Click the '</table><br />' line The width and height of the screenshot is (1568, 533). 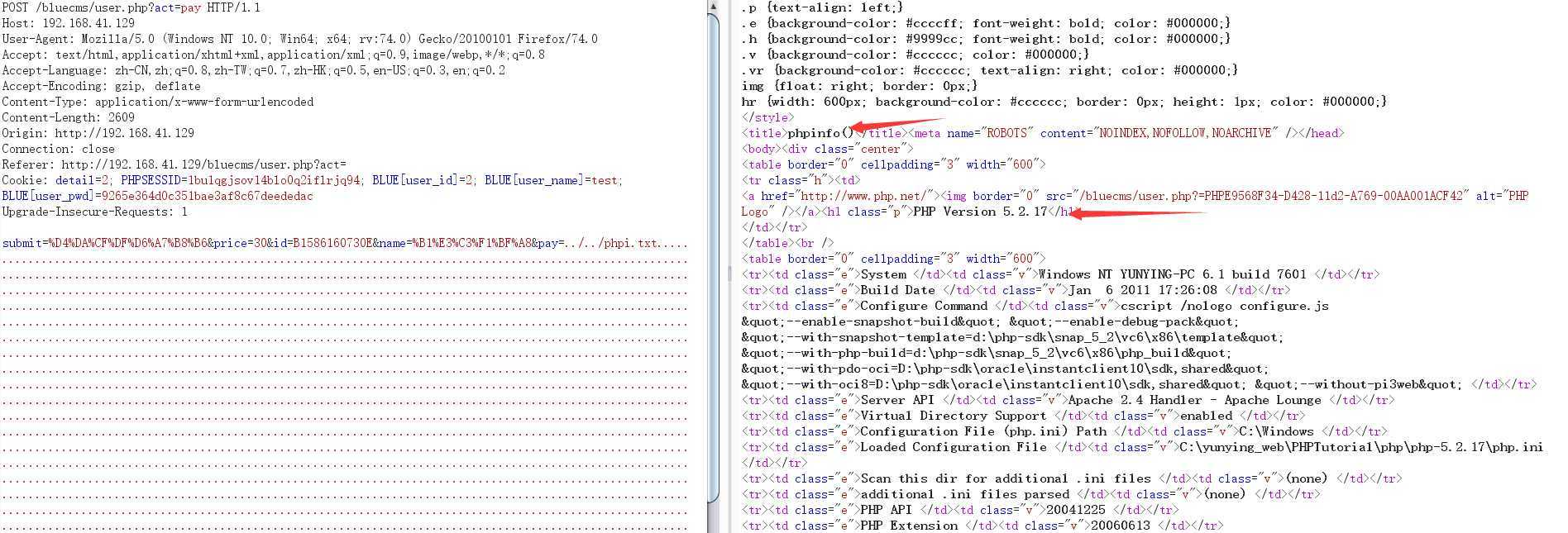coord(787,243)
